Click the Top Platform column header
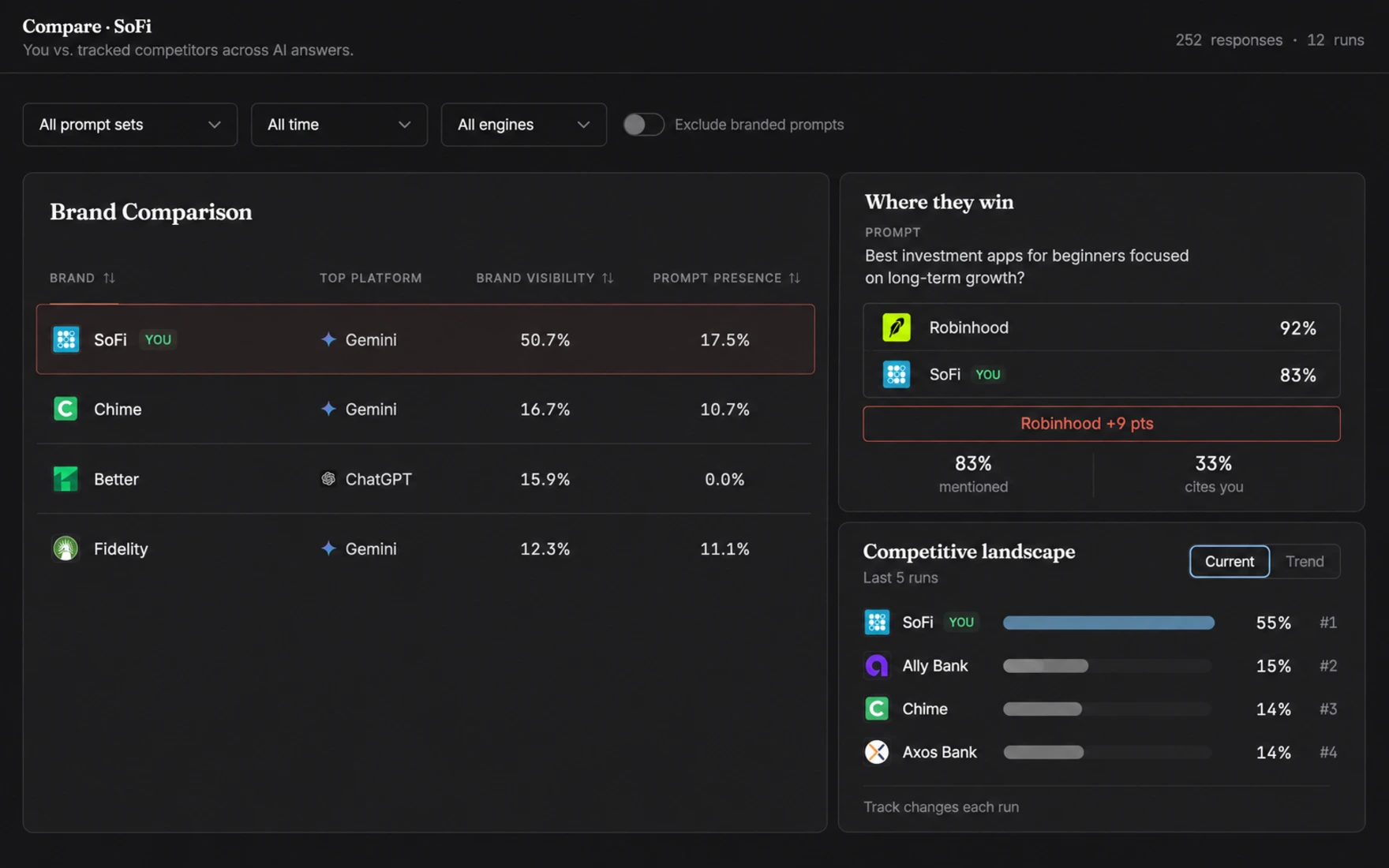This screenshot has height=868, width=1389. [371, 278]
